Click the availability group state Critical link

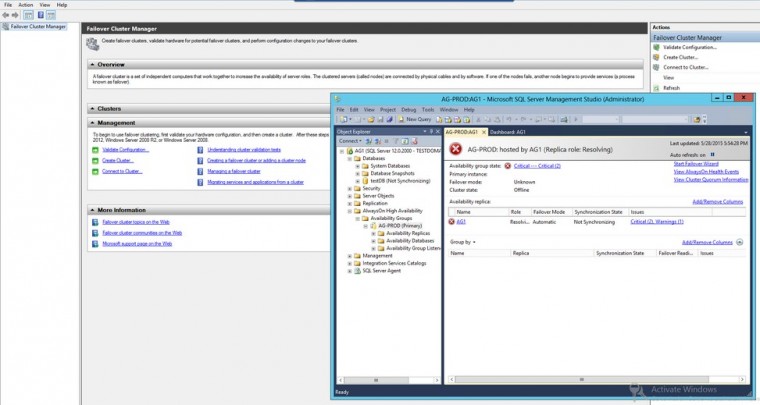[x=537, y=166]
